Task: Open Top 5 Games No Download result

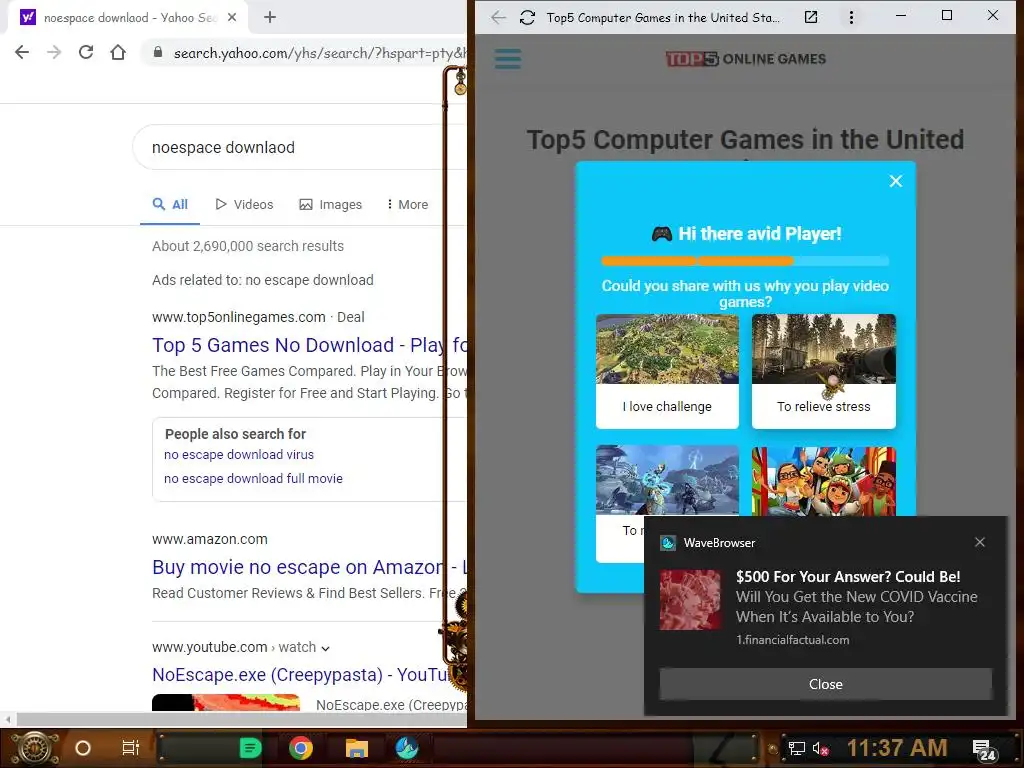Action: [x=310, y=345]
